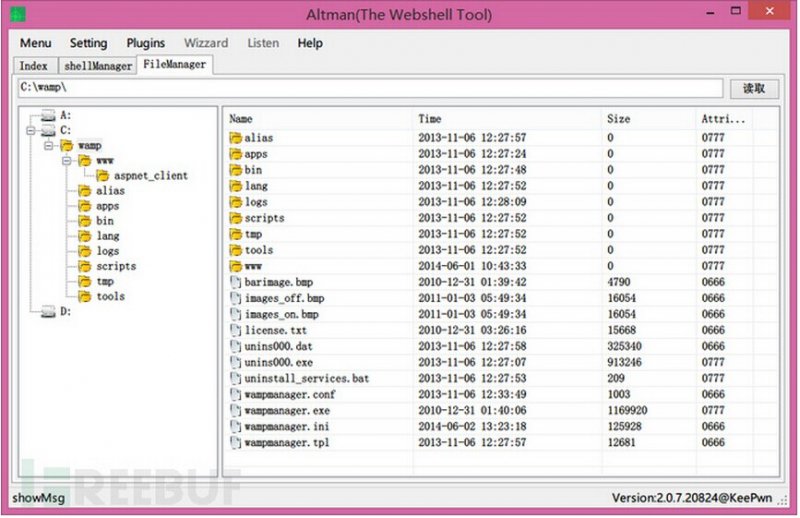Click the green Altman app icon

(18, 14)
